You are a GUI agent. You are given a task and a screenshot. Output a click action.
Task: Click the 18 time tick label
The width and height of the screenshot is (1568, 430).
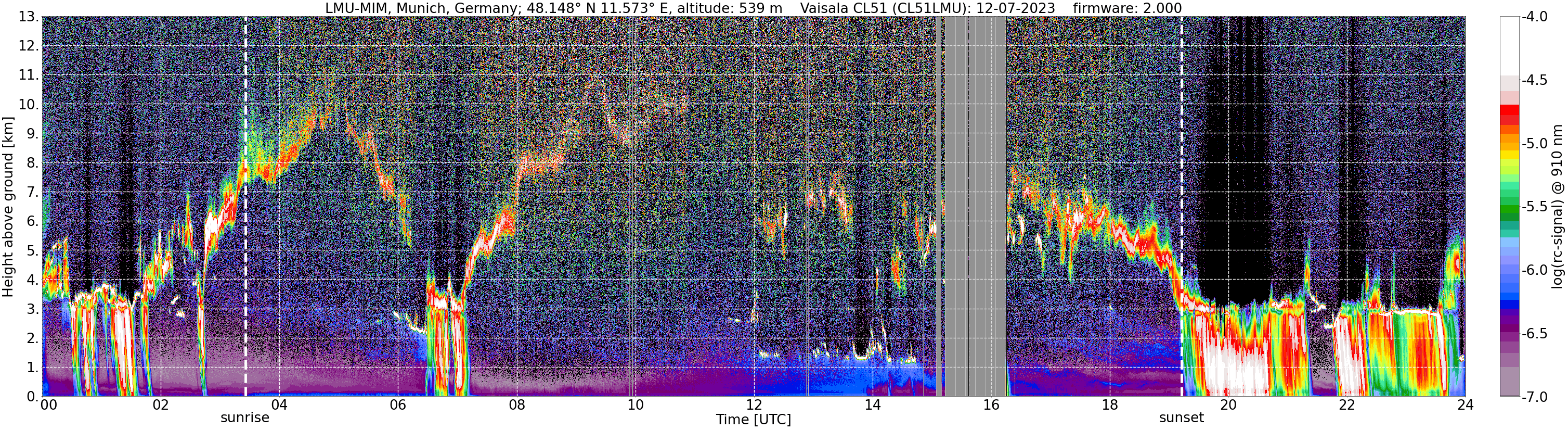click(1110, 405)
